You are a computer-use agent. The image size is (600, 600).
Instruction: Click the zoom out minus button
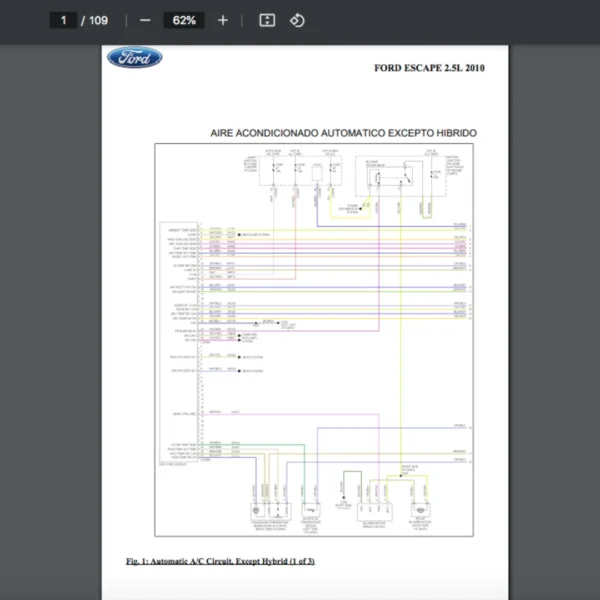(x=145, y=20)
